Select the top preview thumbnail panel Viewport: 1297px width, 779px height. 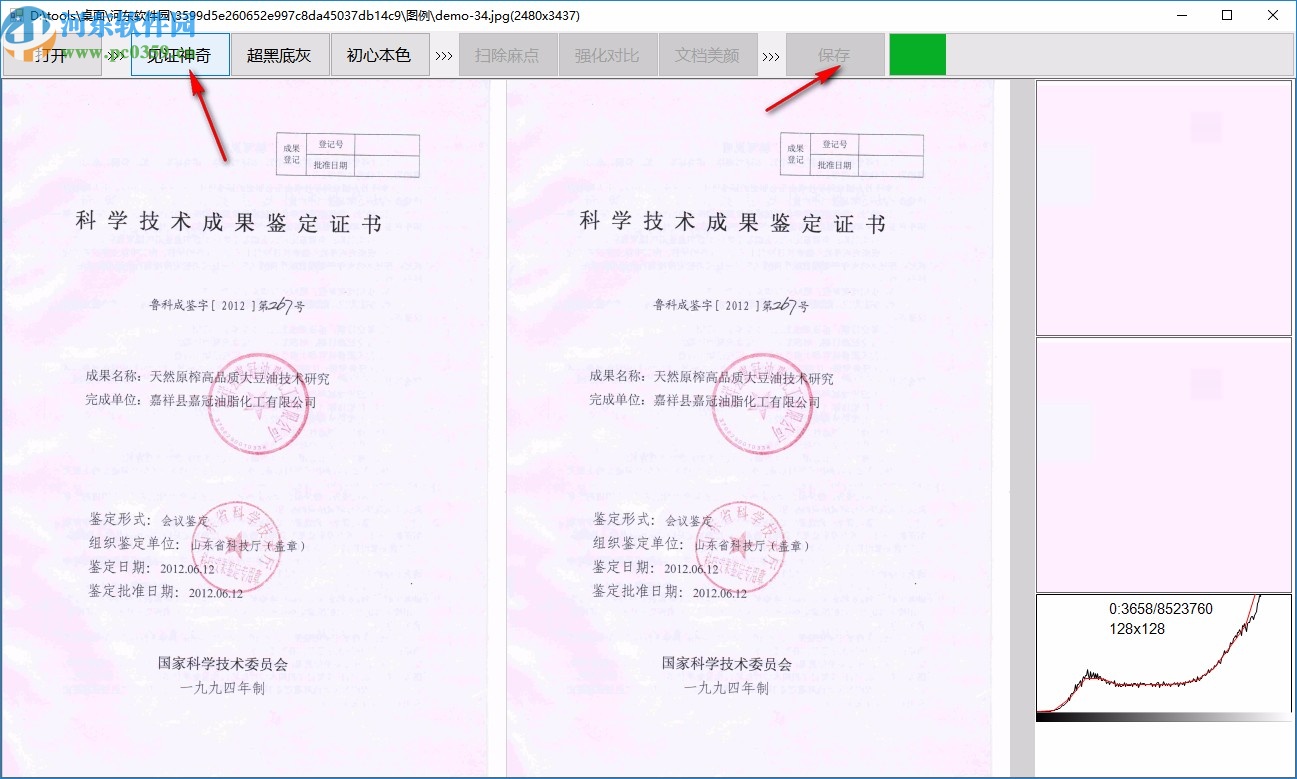(x=1163, y=207)
